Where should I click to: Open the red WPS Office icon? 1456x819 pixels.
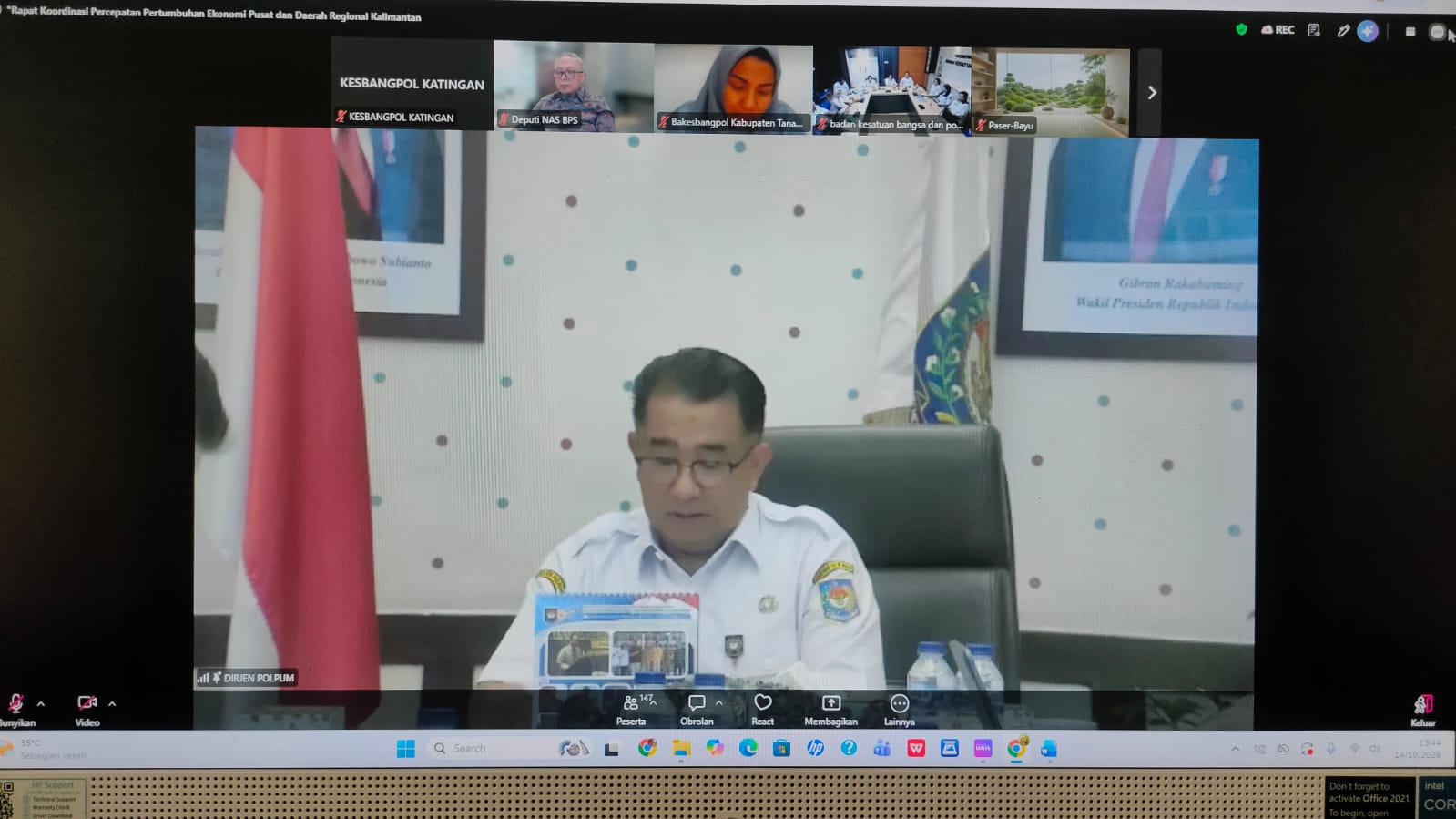tap(916, 748)
